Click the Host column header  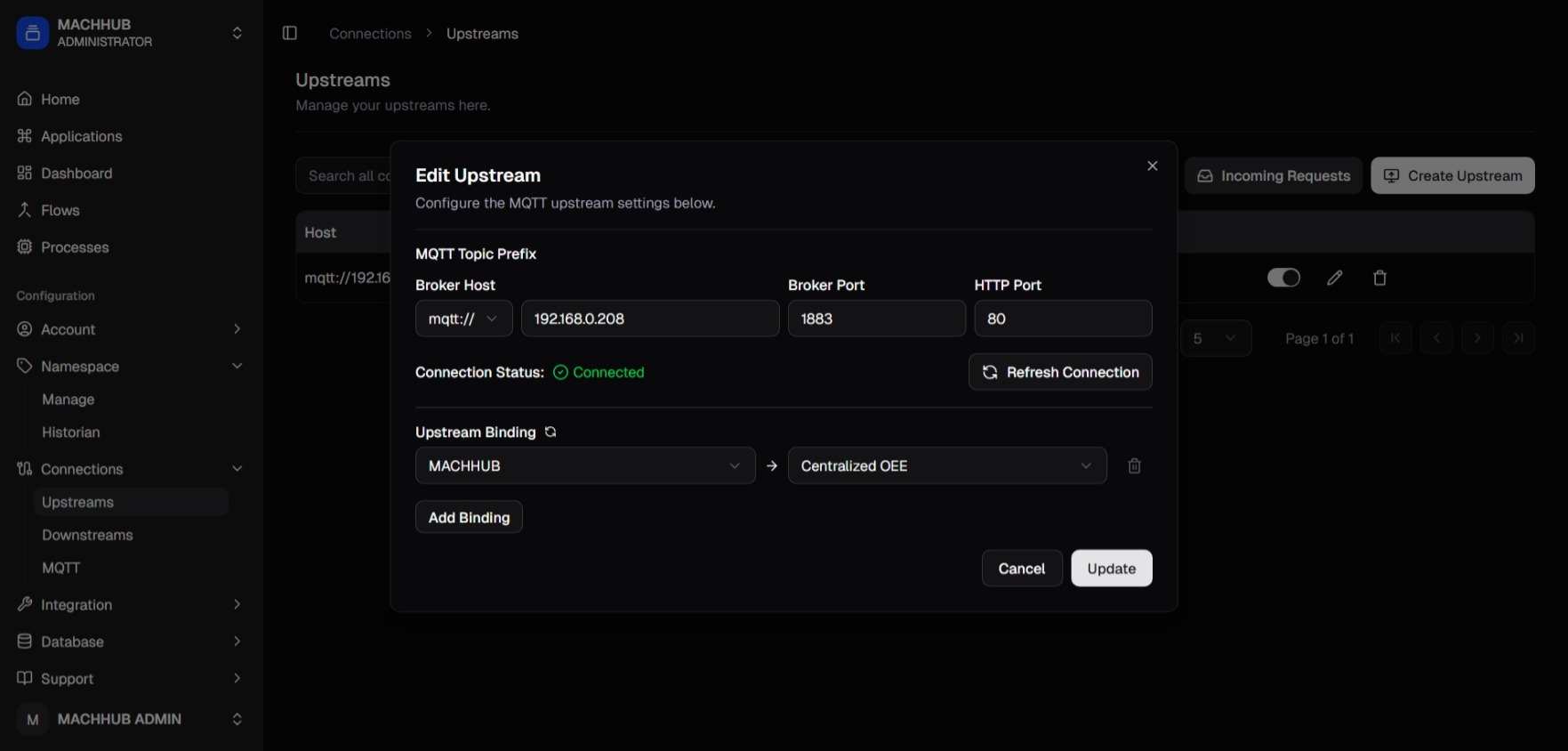click(320, 232)
